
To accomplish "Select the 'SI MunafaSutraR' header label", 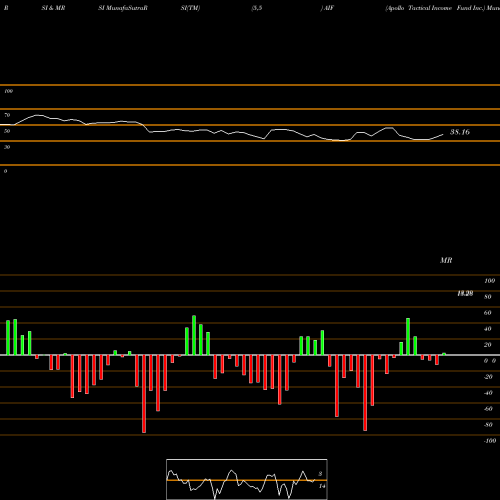I will [123, 8].
